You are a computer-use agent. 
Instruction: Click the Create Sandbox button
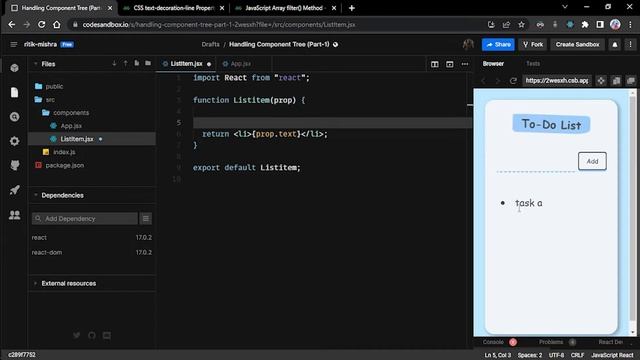point(577,44)
